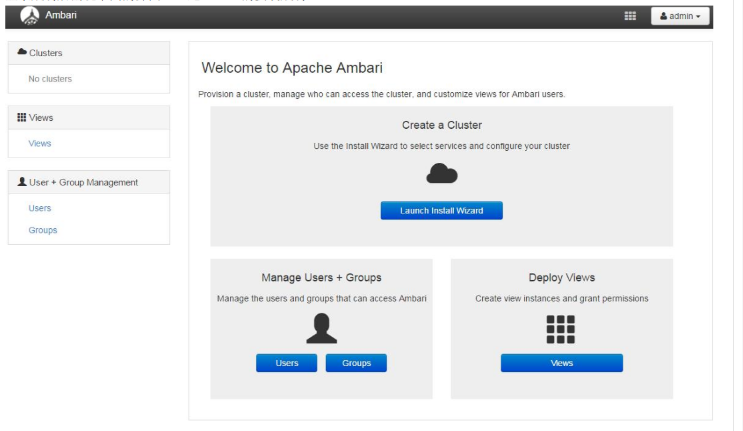Open the Users link in sidebar

[40, 209]
